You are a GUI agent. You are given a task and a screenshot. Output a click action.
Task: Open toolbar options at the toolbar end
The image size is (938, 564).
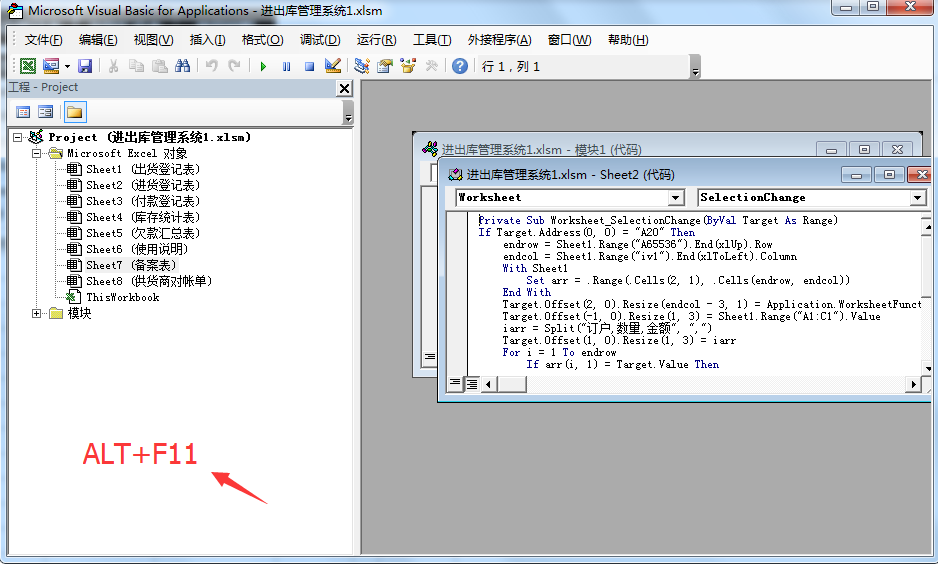coord(695,67)
